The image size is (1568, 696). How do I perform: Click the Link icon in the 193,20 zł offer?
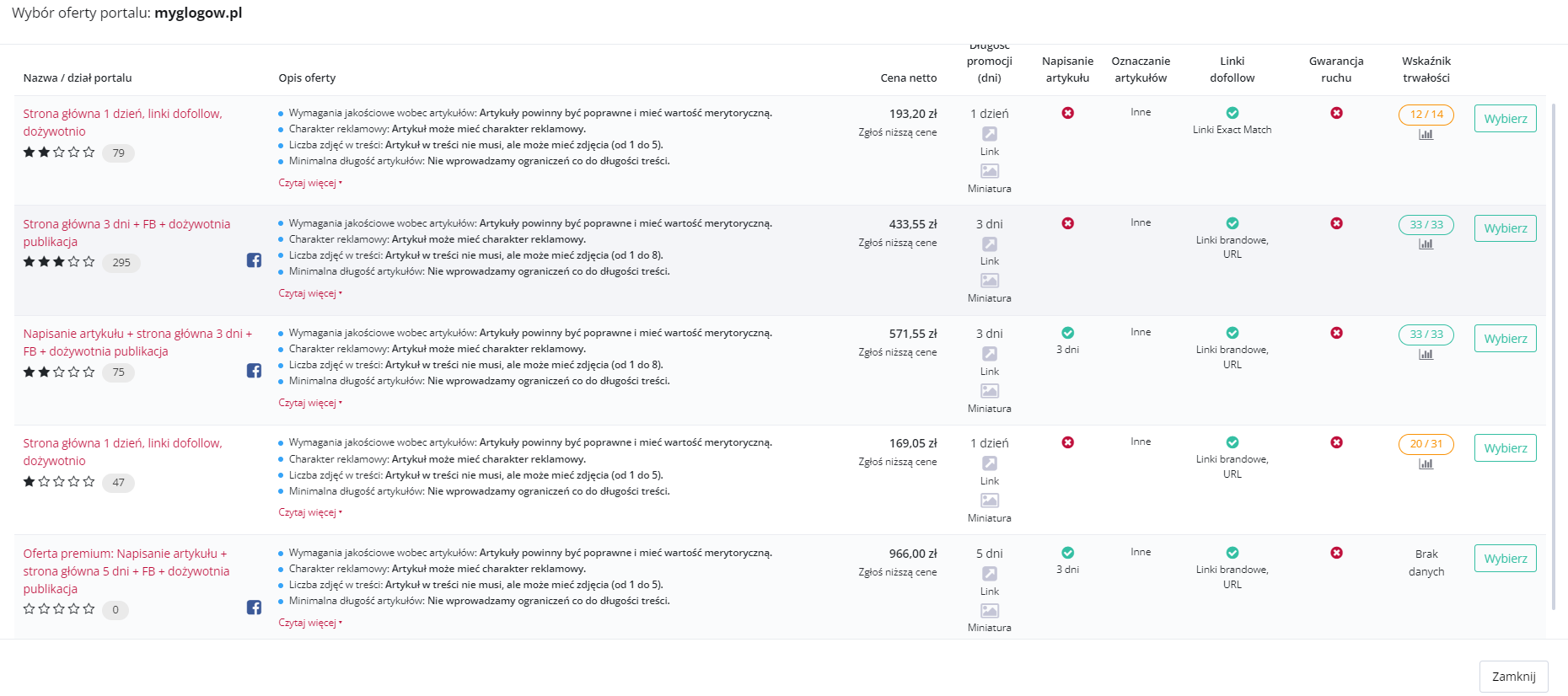(989, 134)
